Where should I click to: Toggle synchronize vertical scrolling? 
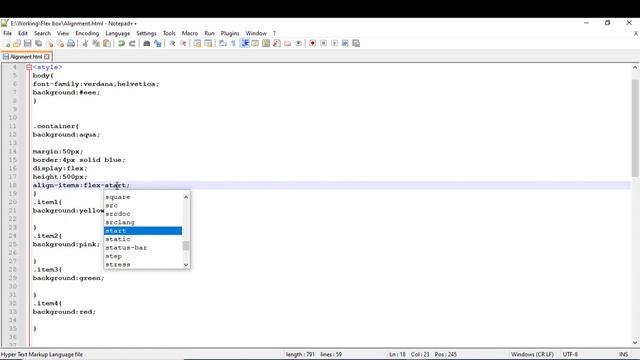point(197,43)
